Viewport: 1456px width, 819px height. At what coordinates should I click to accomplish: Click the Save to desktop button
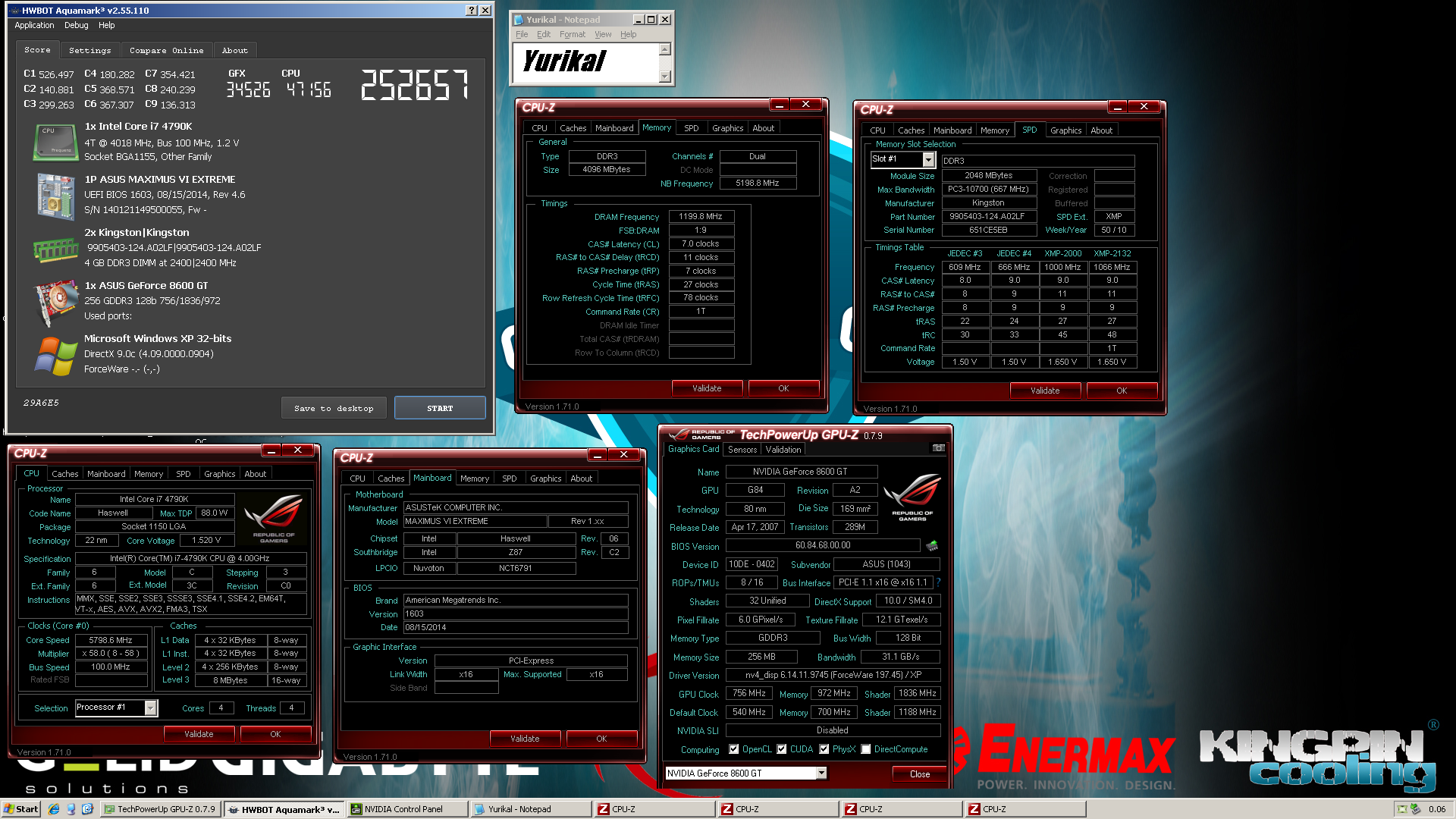(334, 408)
